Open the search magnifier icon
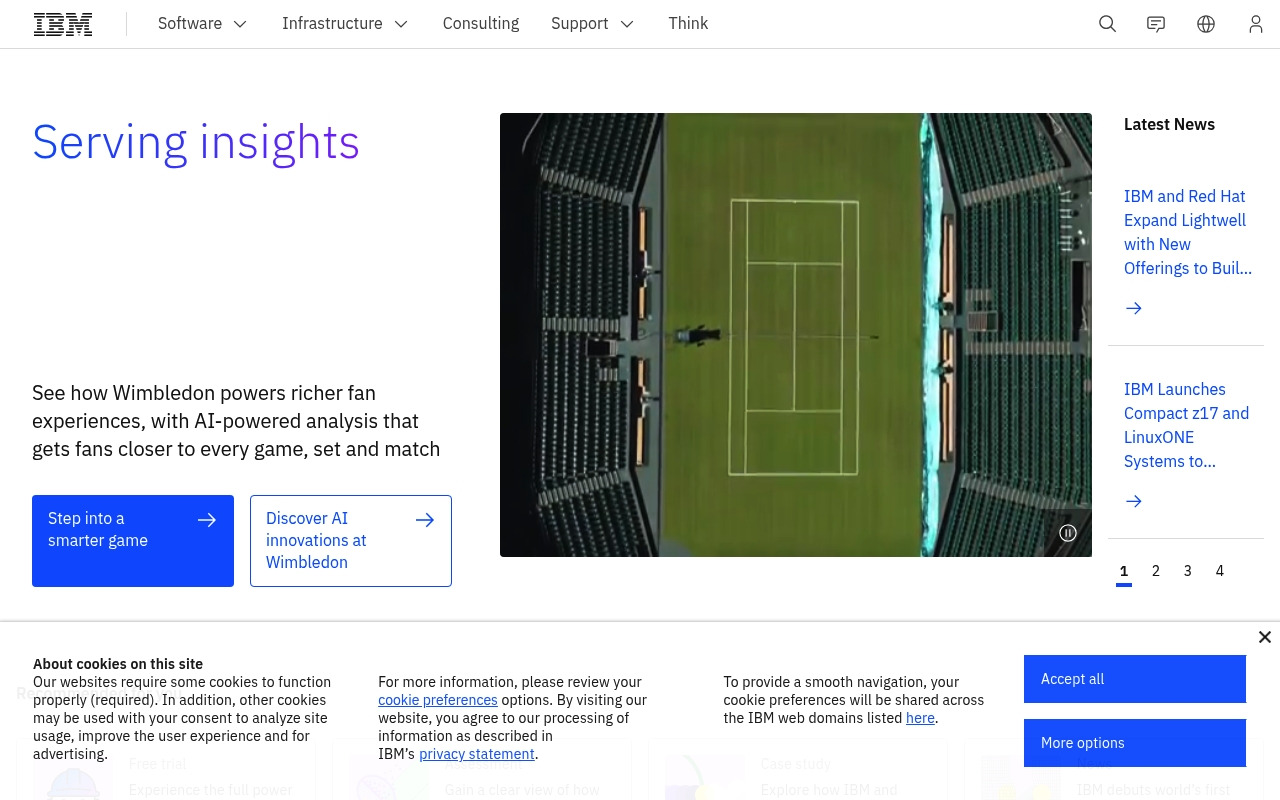The width and height of the screenshot is (1280, 800). tap(1107, 24)
